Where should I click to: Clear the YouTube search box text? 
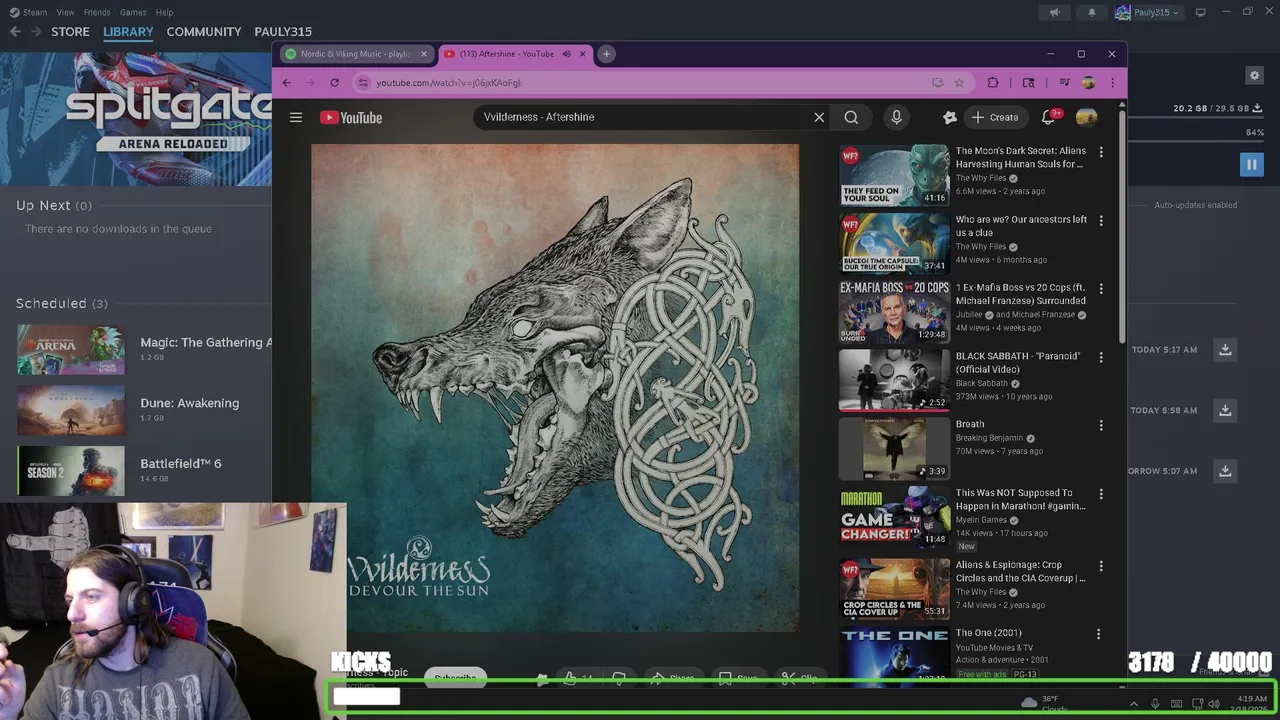[819, 118]
